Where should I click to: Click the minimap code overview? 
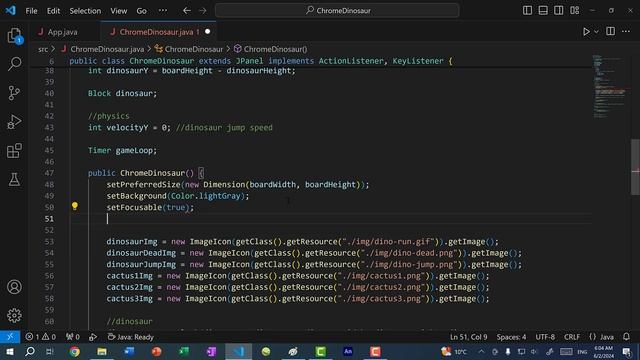click(x=610, y=87)
